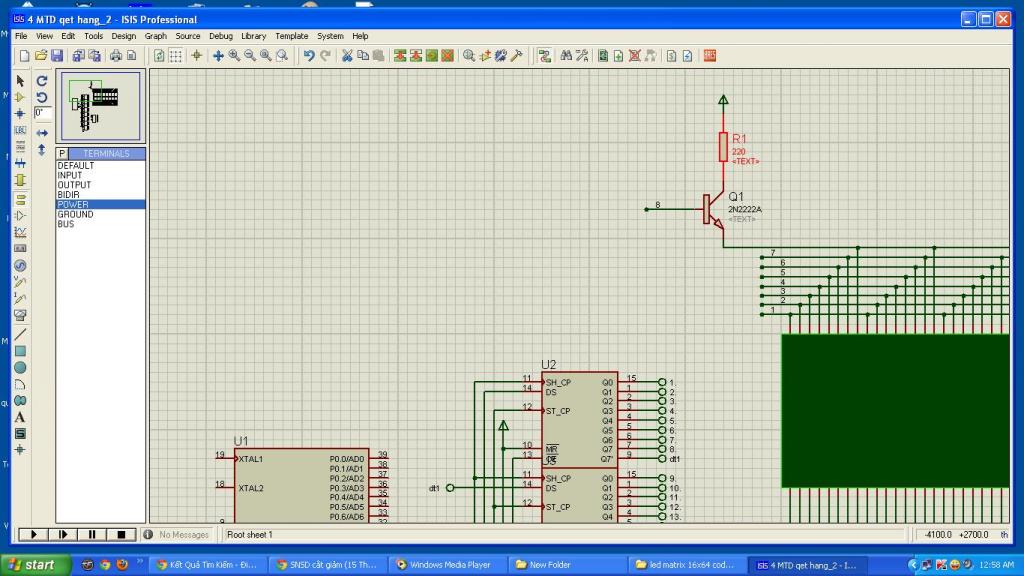The height and width of the screenshot is (576, 1024).
Task: Click the Undo icon in toolbar
Action: click(309, 56)
